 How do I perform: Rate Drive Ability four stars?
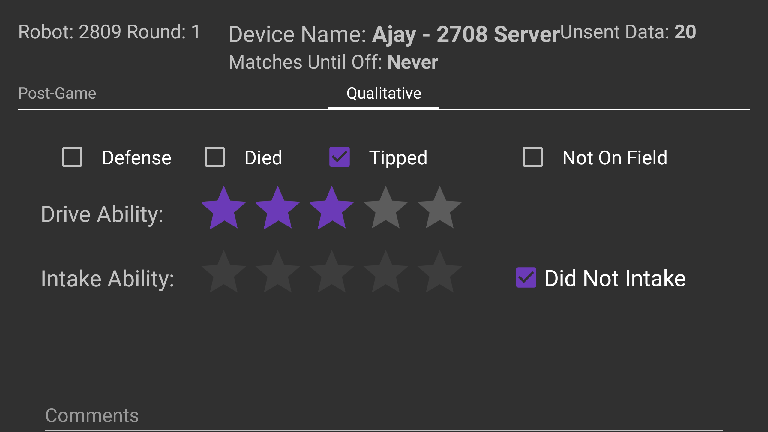click(x=385, y=211)
